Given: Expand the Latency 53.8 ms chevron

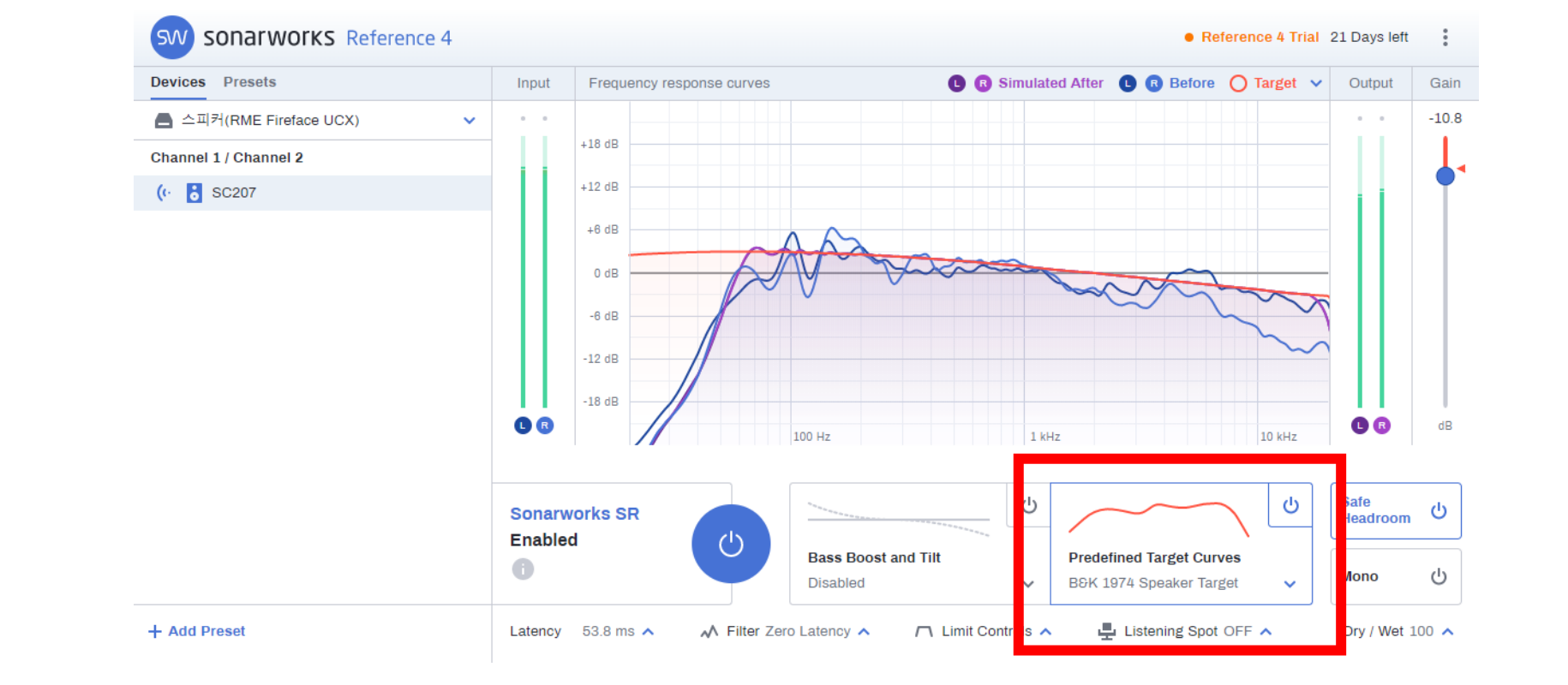Looking at the screenshot, I should tap(648, 632).
